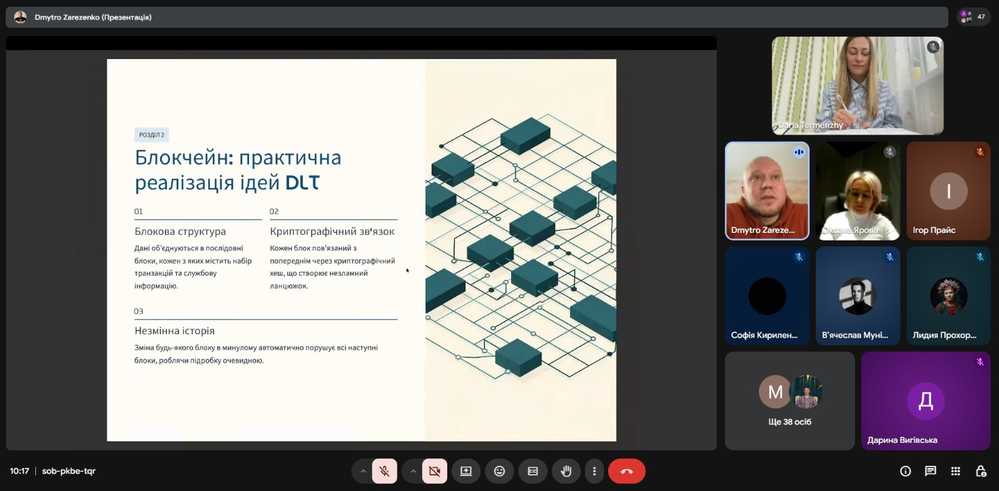Raise your hand
The height and width of the screenshot is (491, 999).
point(566,471)
